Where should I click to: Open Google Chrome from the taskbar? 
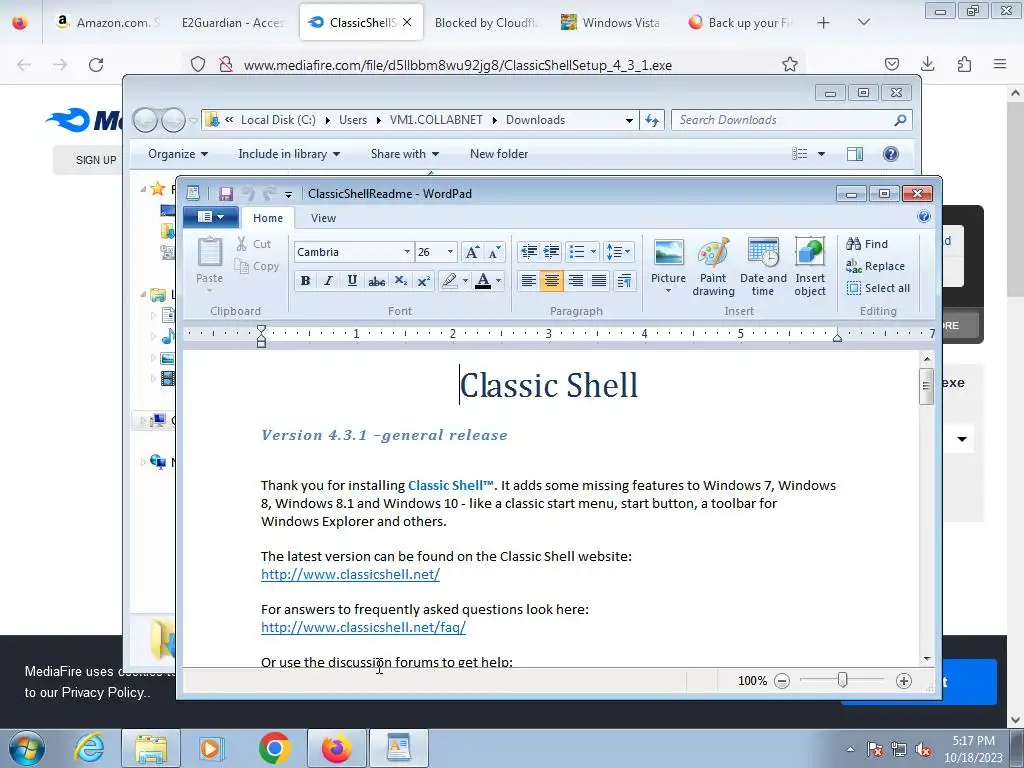tap(274, 748)
